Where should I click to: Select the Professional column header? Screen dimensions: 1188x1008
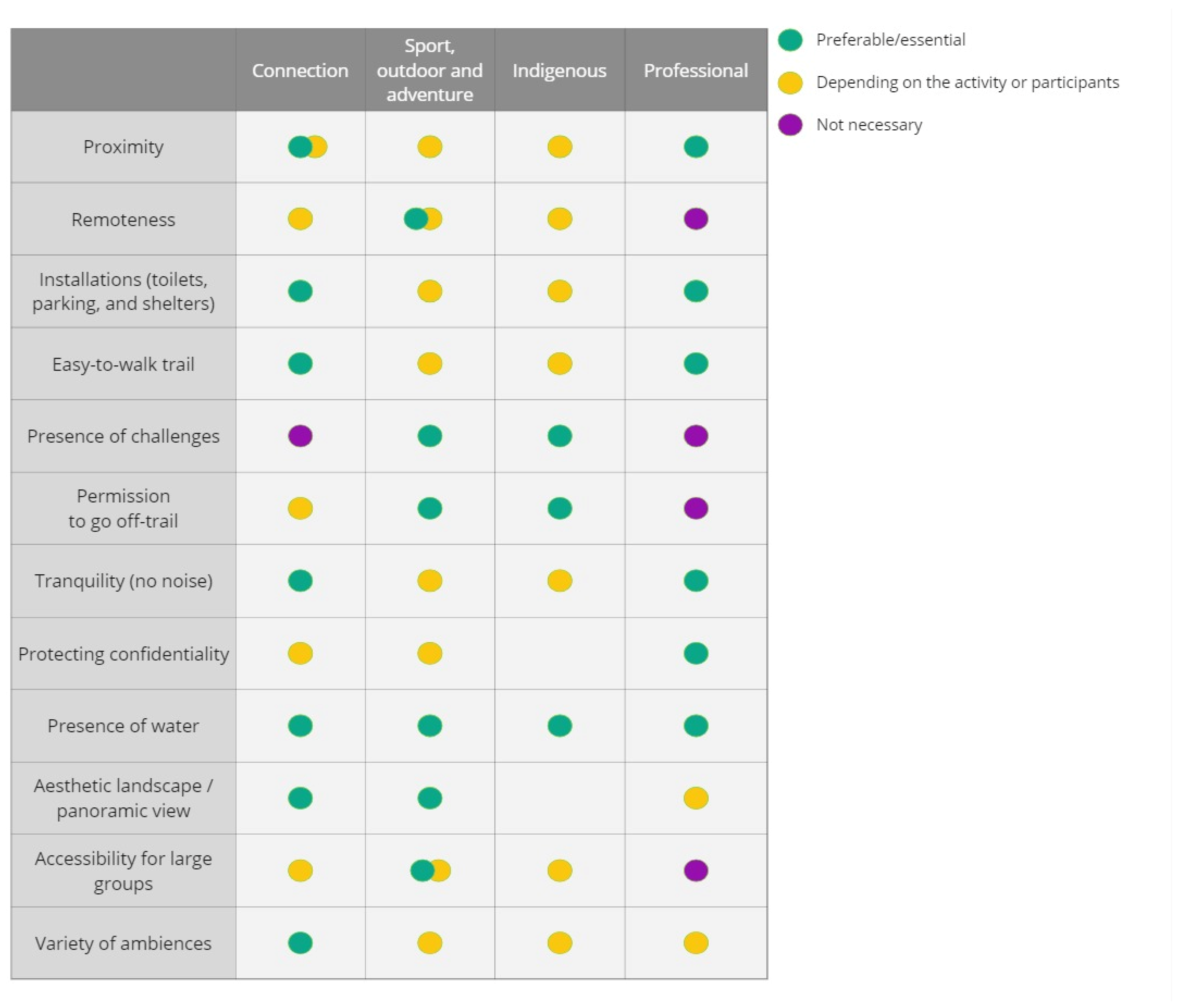click(695, 70)
